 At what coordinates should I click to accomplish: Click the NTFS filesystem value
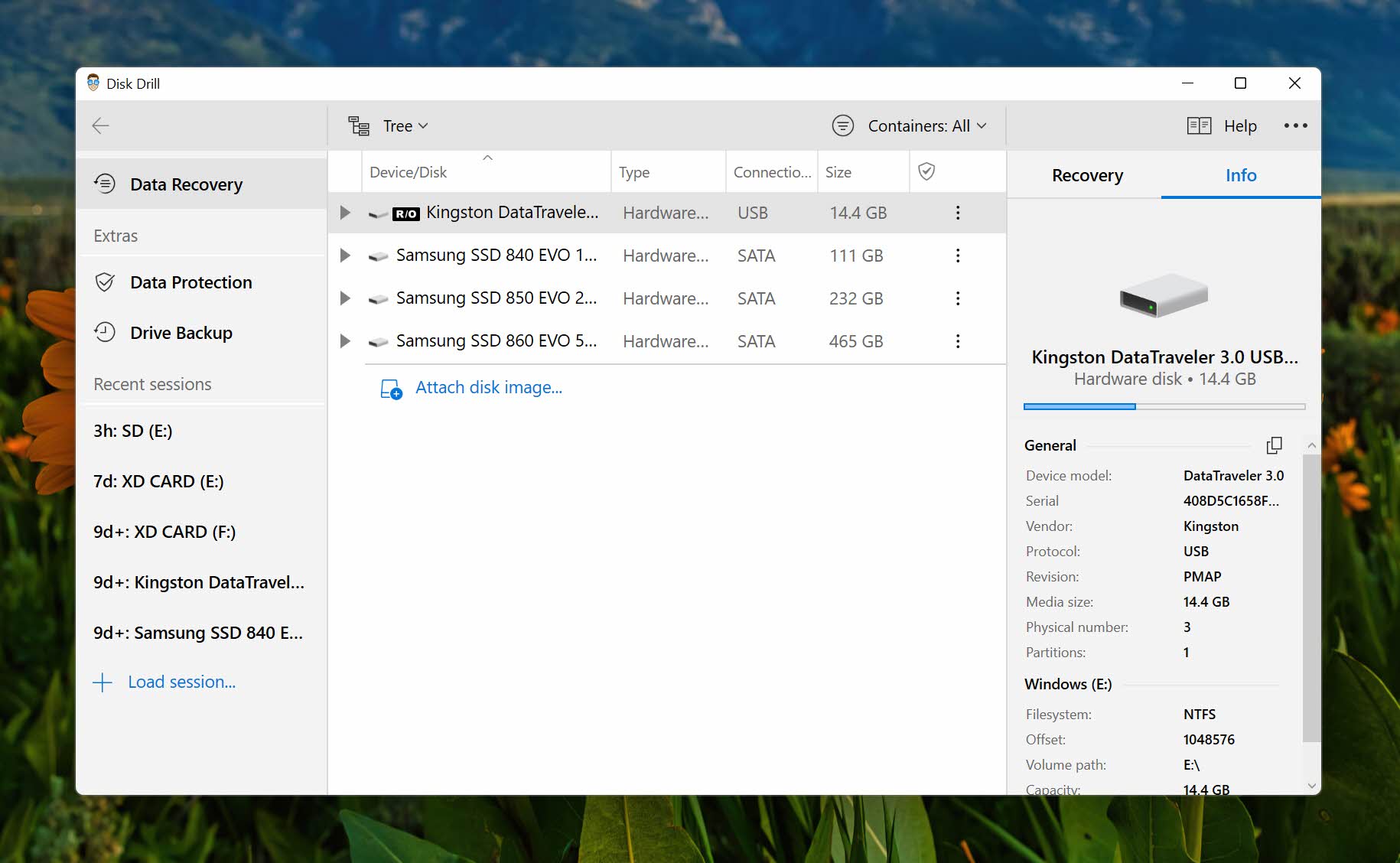click(x=1199, y=714)
